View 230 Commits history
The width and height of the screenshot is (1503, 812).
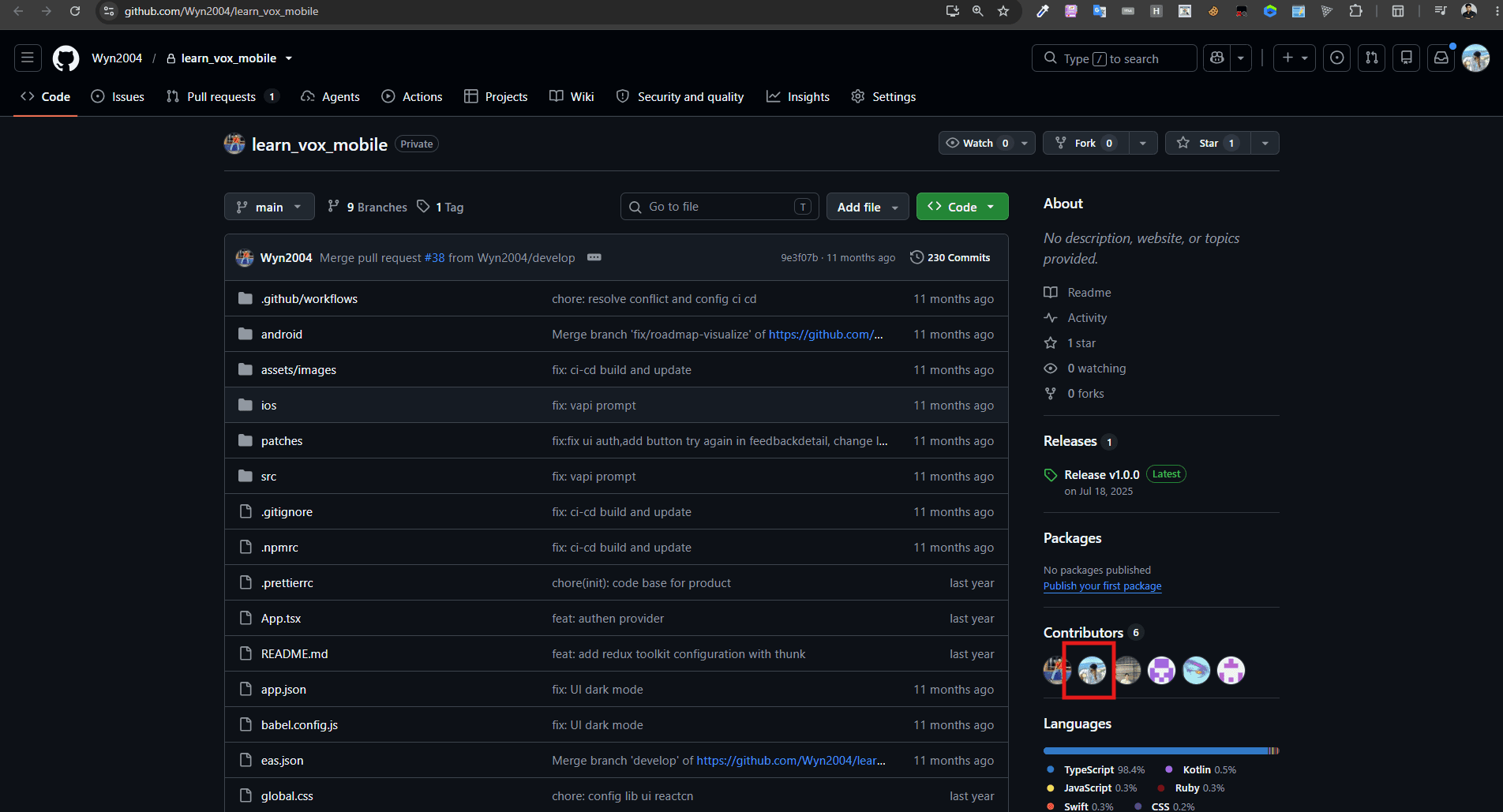click(950, 257)
